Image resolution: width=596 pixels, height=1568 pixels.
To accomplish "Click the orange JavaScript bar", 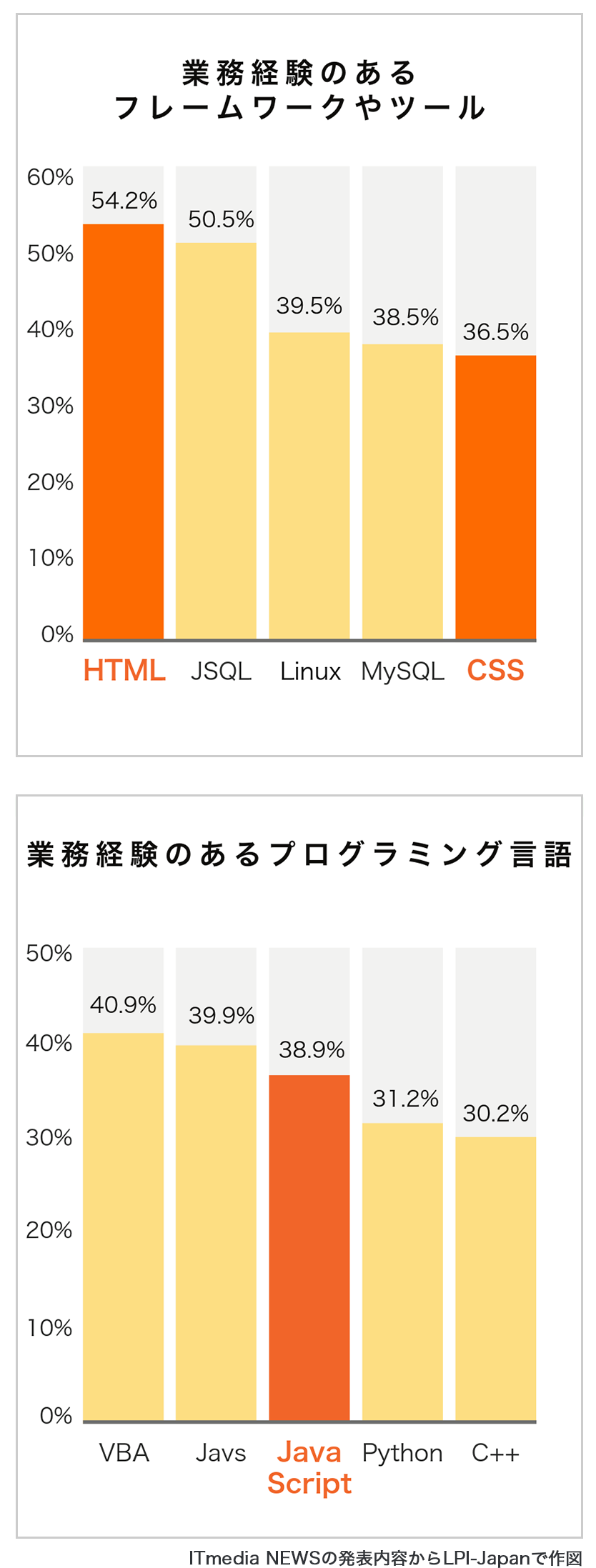I will pos(309,1247).
